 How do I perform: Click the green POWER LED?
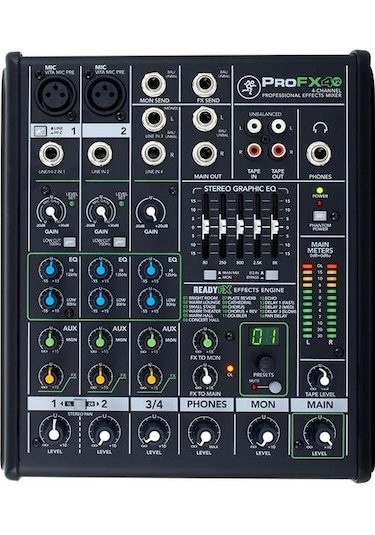[x=320, y=190]
